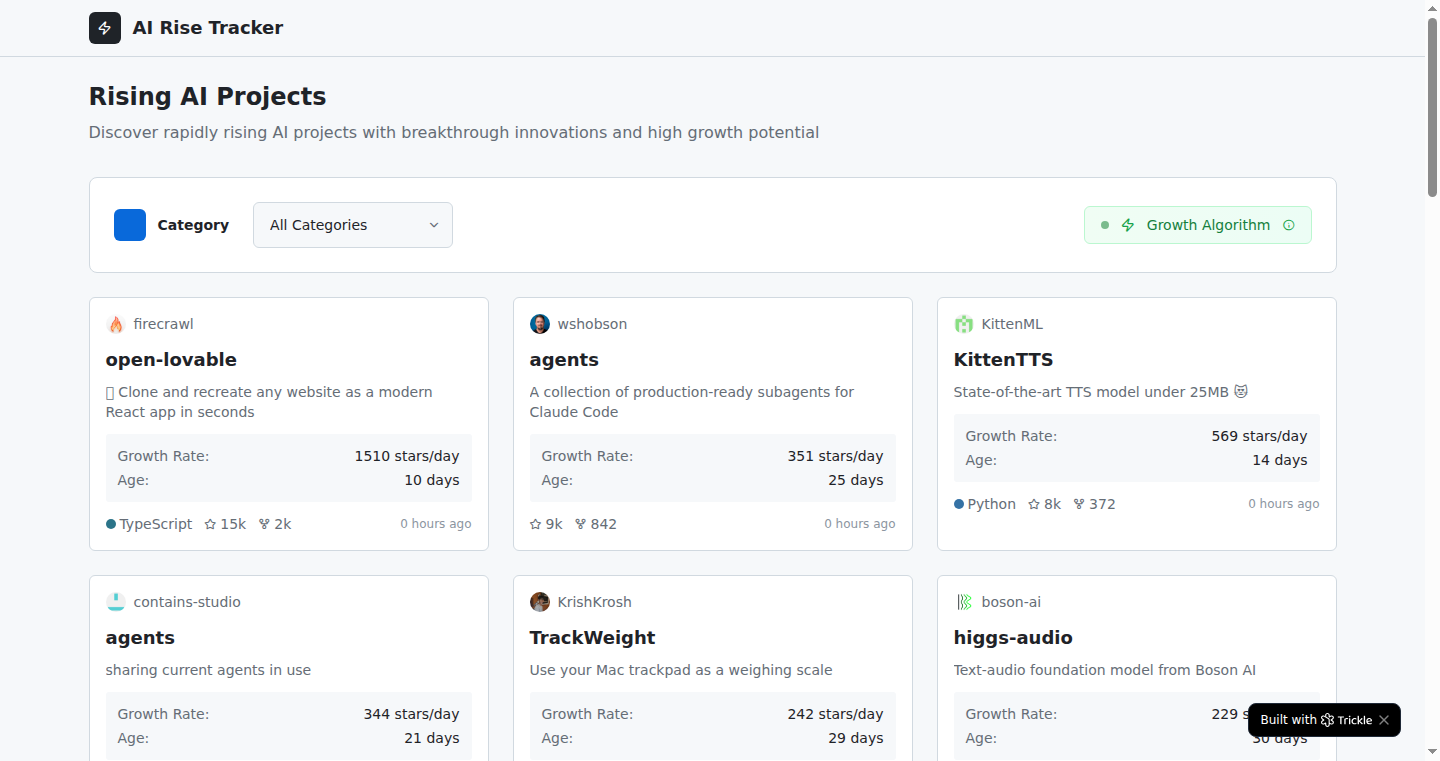Click the boson-ai logo avatar
Image resolution: width=1440 pixels, height=761 pixels.
964,602
